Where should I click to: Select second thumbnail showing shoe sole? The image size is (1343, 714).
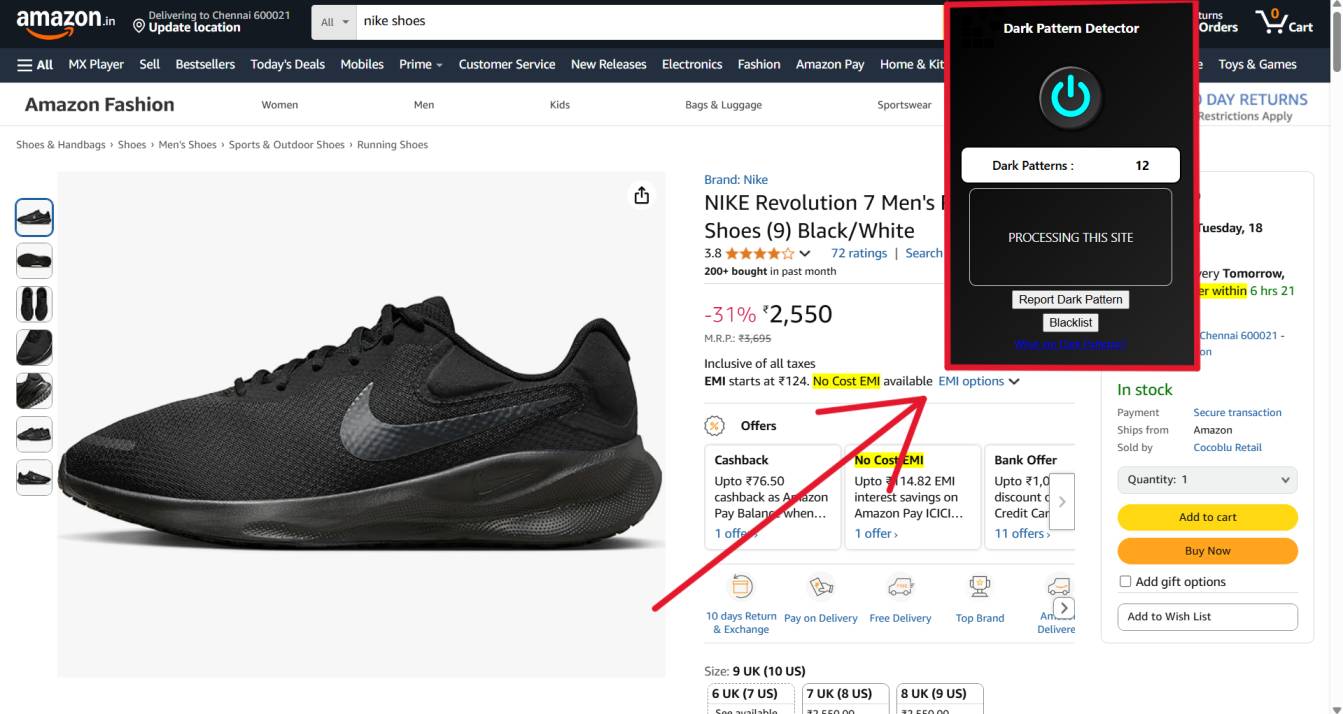point(34,261)
